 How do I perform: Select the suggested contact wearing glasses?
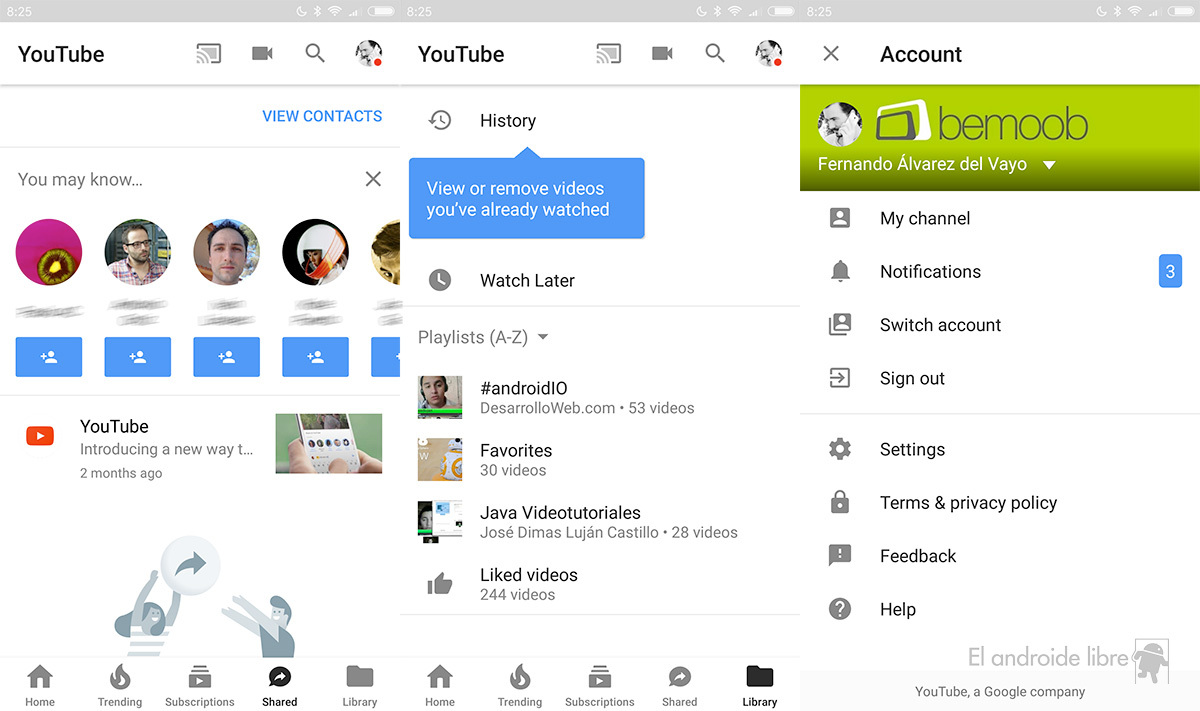coord(138,252)
